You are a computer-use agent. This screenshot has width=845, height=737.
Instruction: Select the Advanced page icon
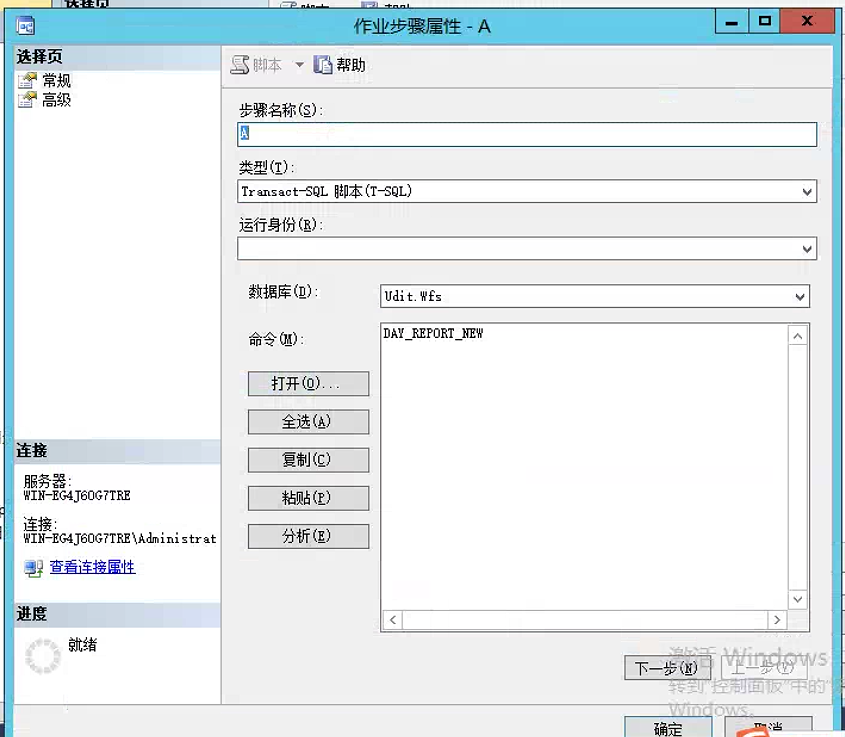click(x=27, y=100)
